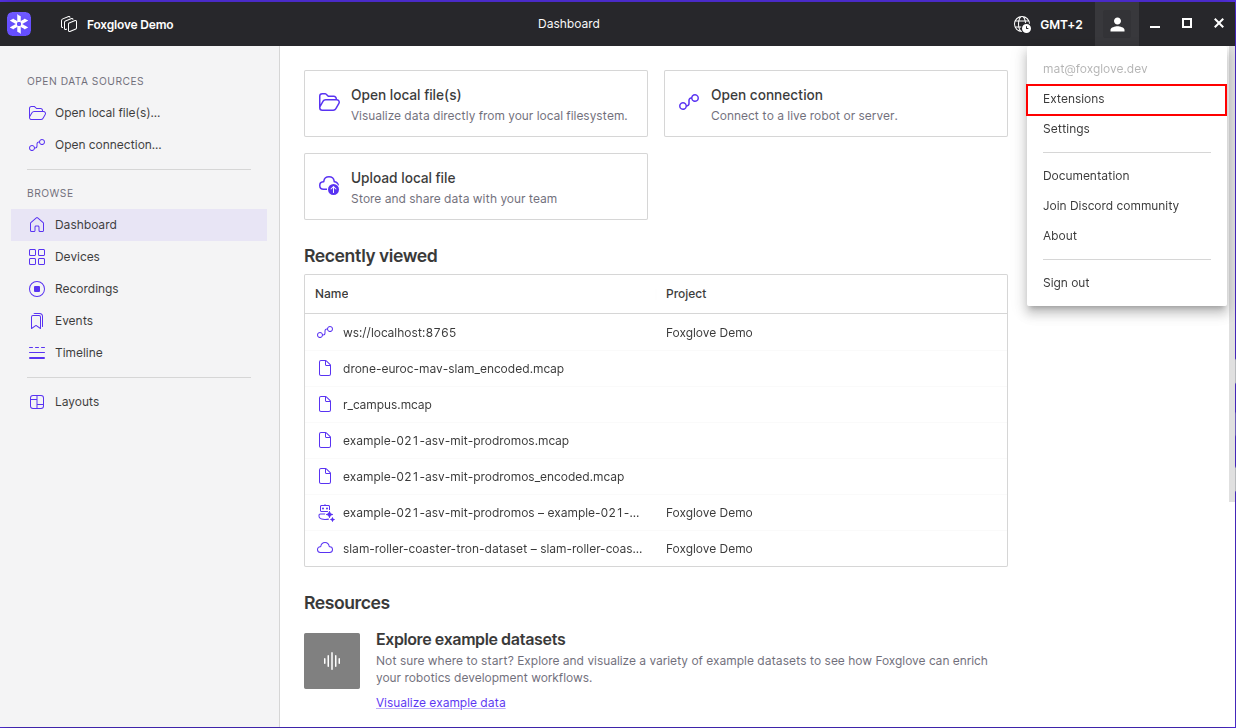Choose Settings in the user menu
1236x728 pixels.
[1066, 129]
